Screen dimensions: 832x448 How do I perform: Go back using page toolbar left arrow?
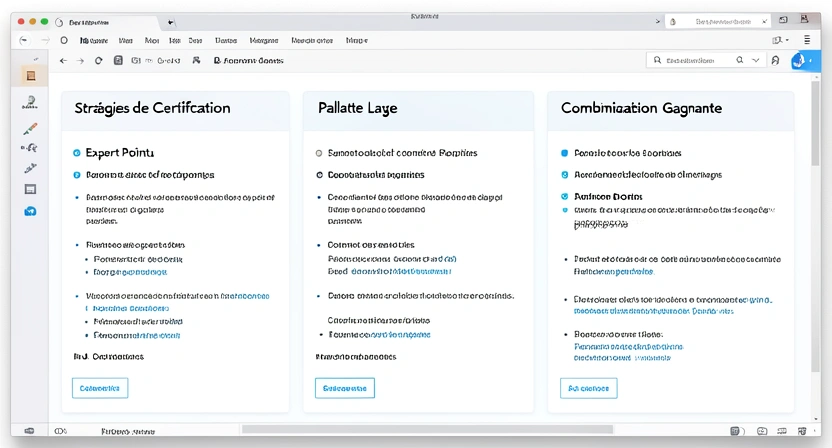coord(64,61)
